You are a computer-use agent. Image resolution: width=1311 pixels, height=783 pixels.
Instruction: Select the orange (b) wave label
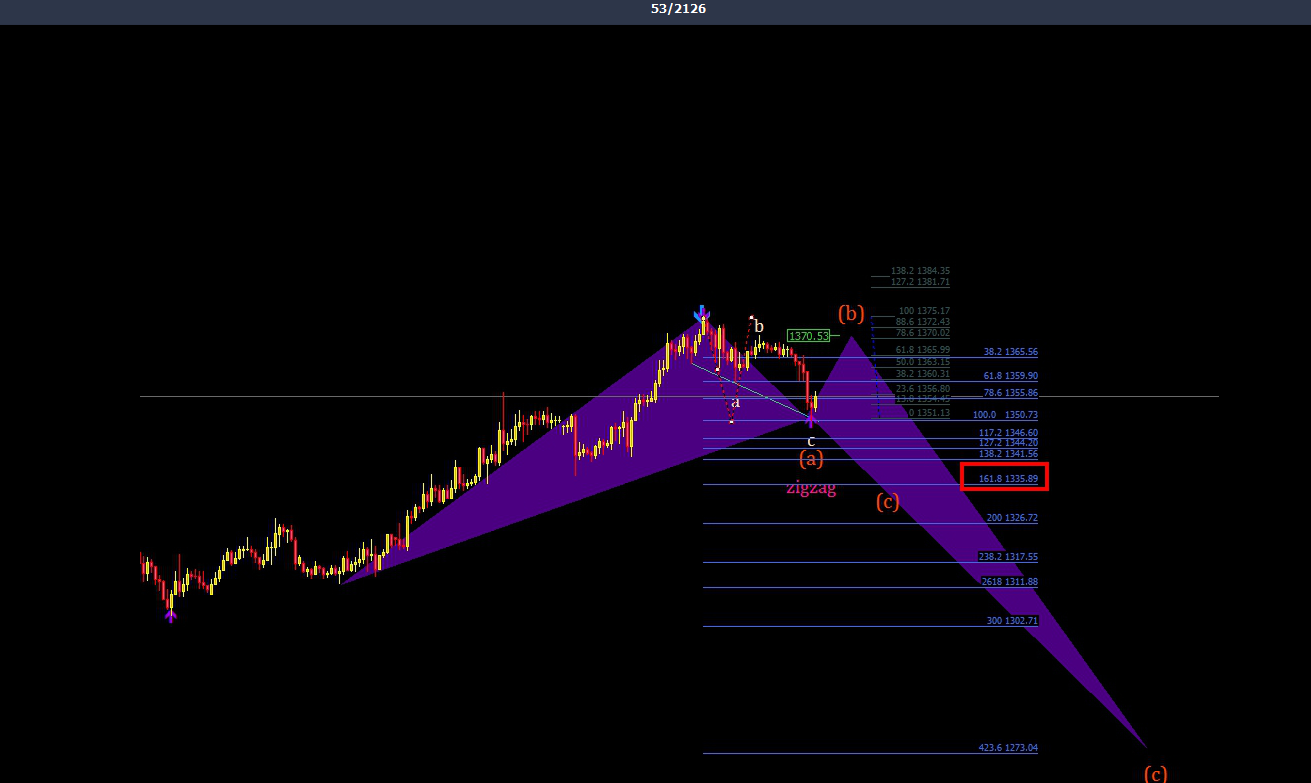(x=851, y=313)
